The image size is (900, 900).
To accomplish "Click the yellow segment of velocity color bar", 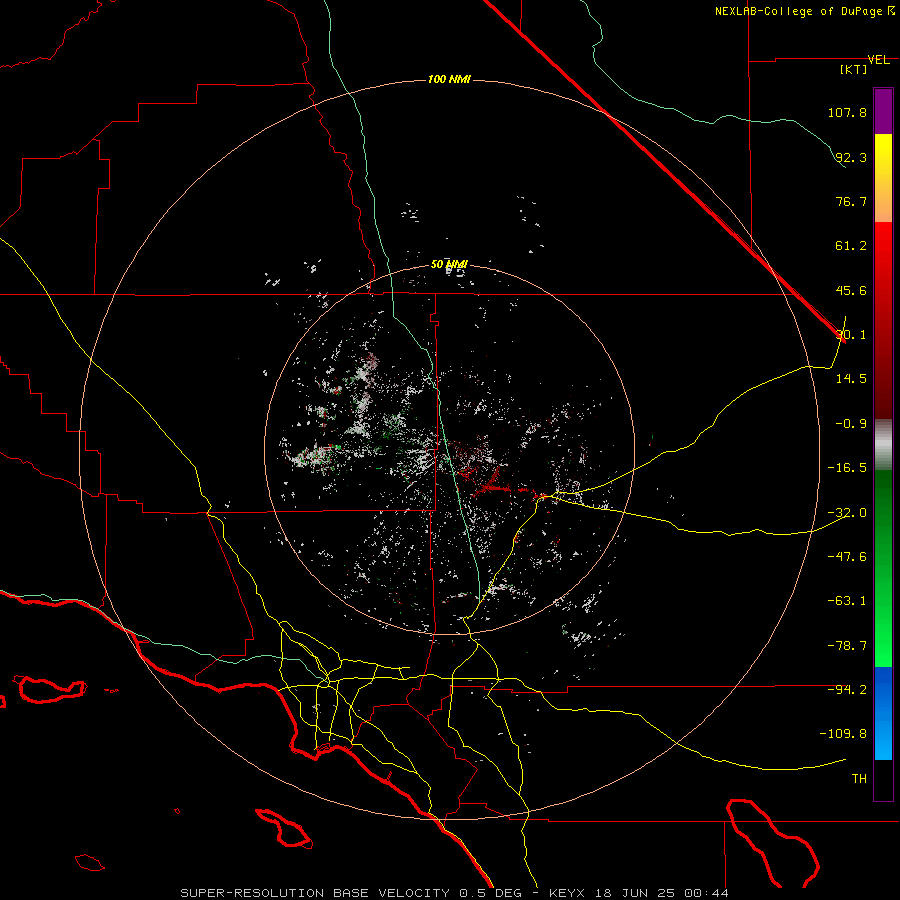I will coord(883,178).
